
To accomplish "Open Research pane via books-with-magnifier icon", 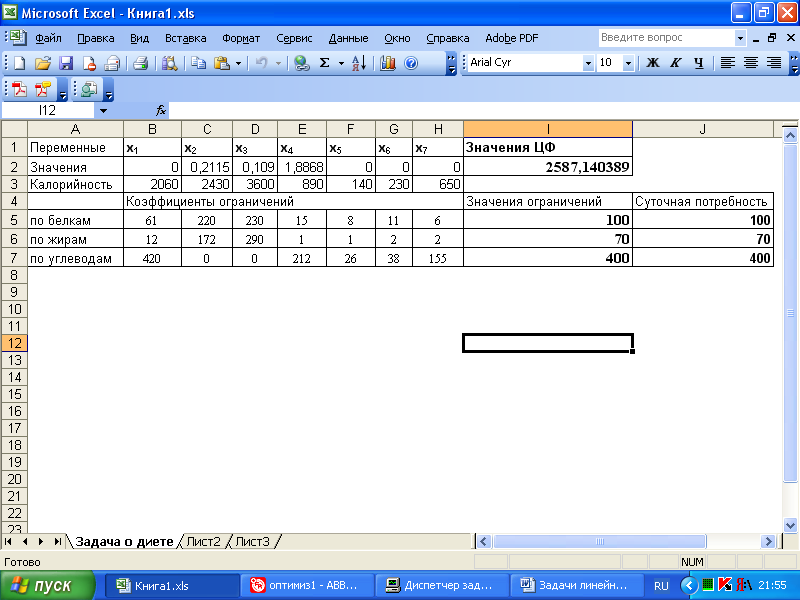I will coord(169,63).
